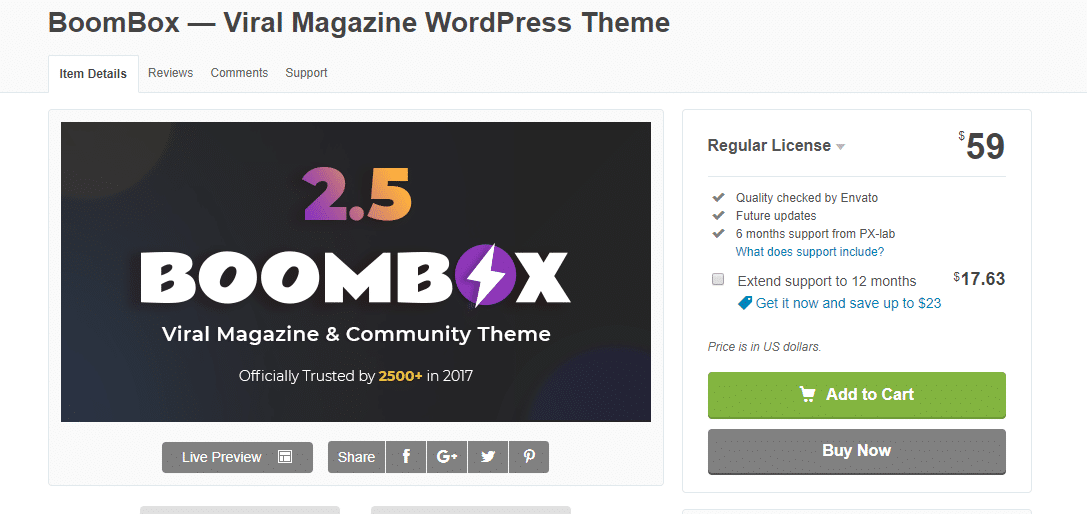The width and height of the screenshot is (1087, 514).
Task: Open the Regular License dropdown
Action: pyautogui.click(x=776, y=146)
